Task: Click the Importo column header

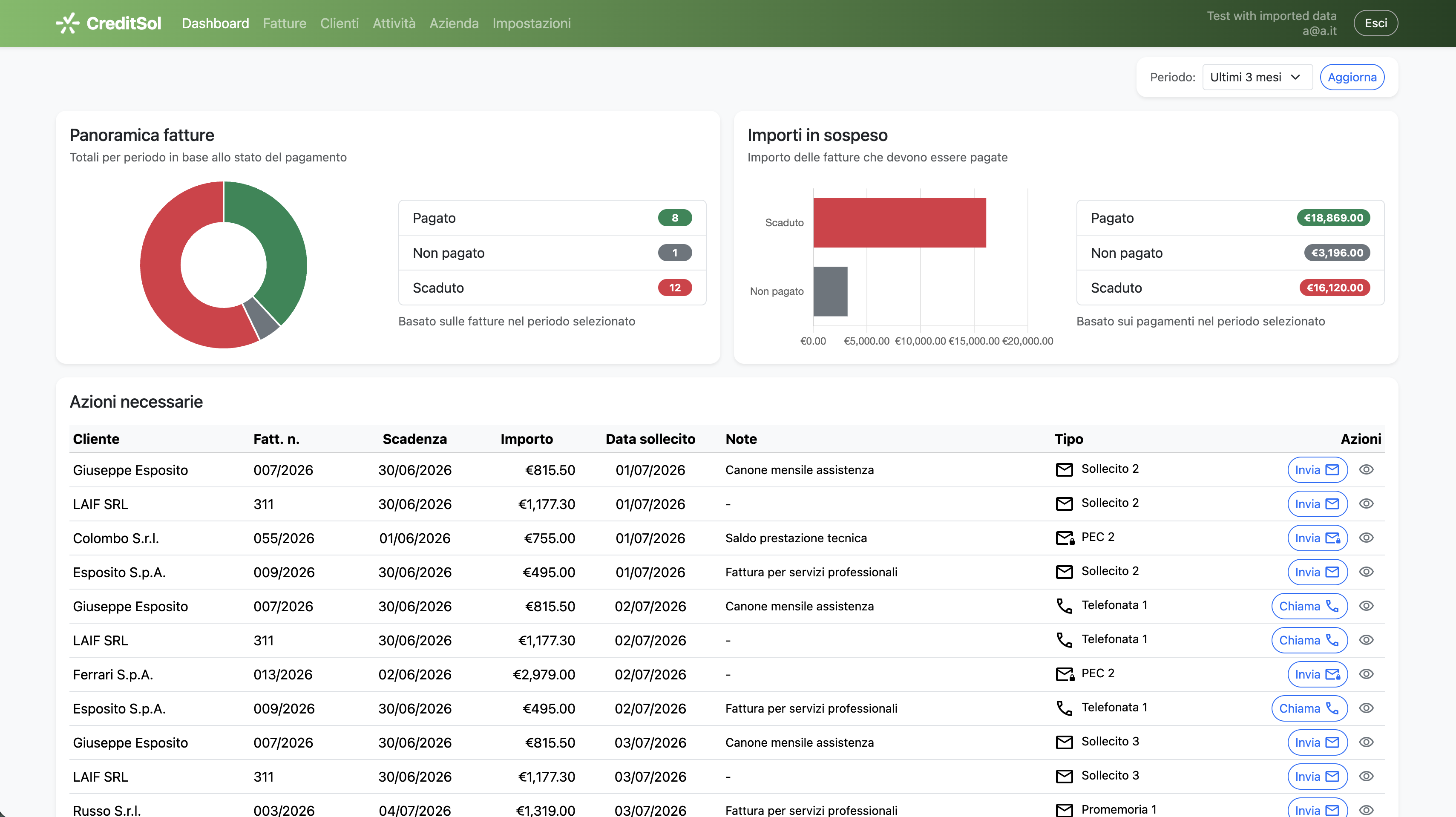Action: (x=526, y=439)
